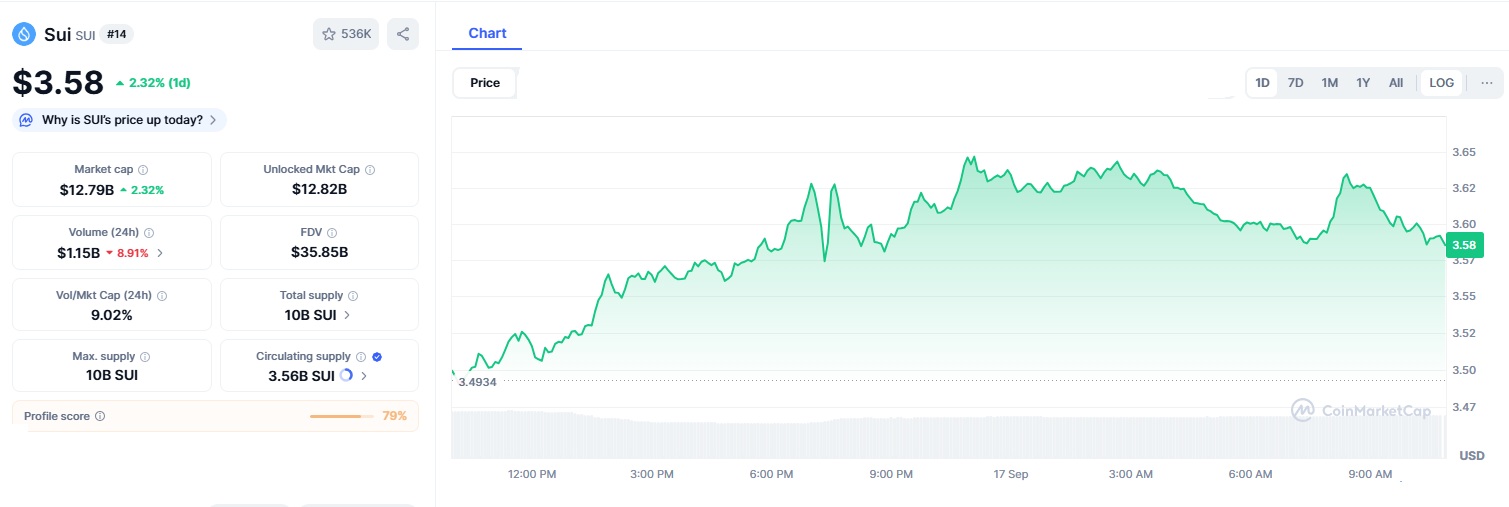Click the 79% profile score value

(x=395, y=416)
